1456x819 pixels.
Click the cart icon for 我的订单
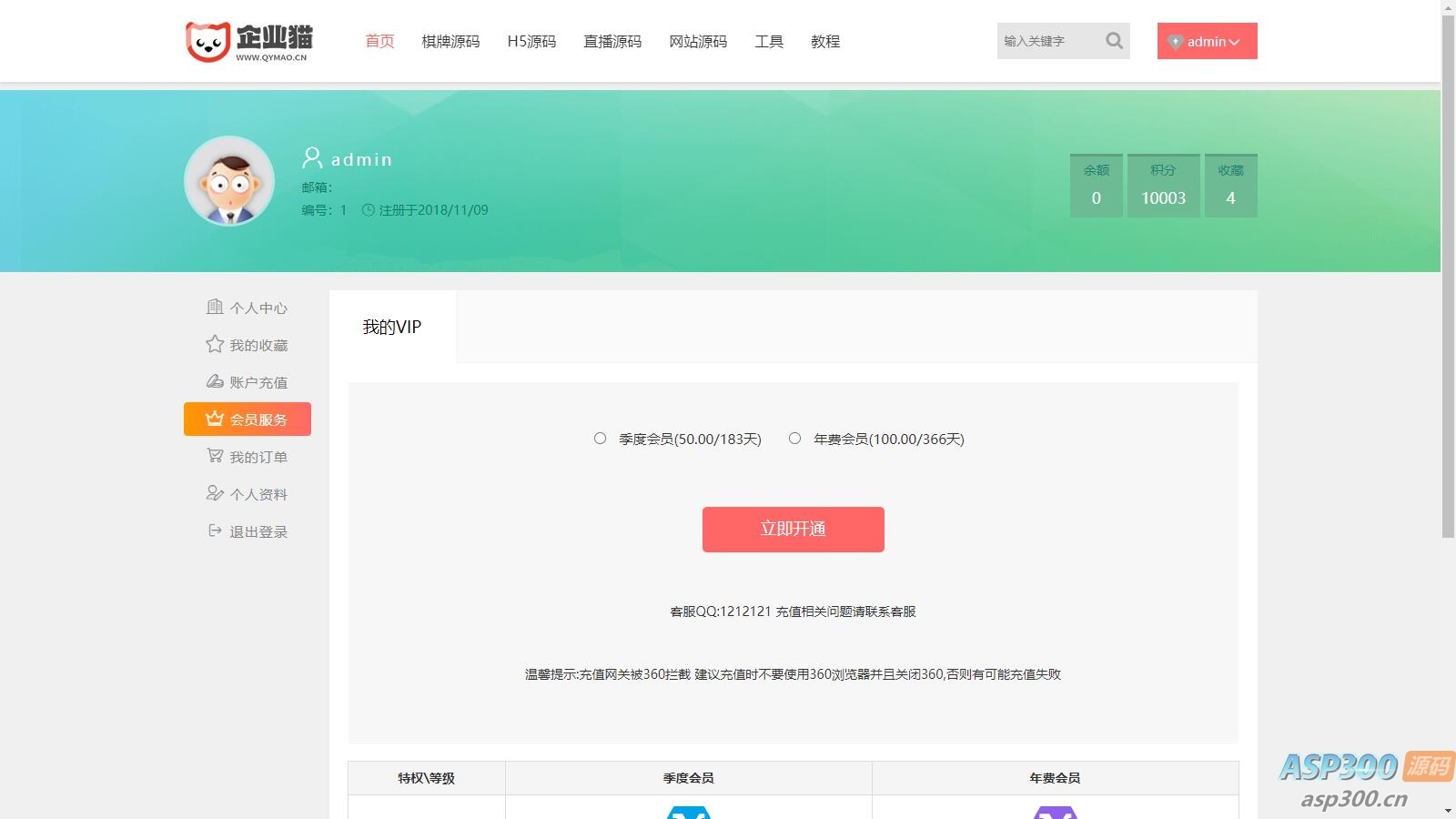click(x=215, y=456)
